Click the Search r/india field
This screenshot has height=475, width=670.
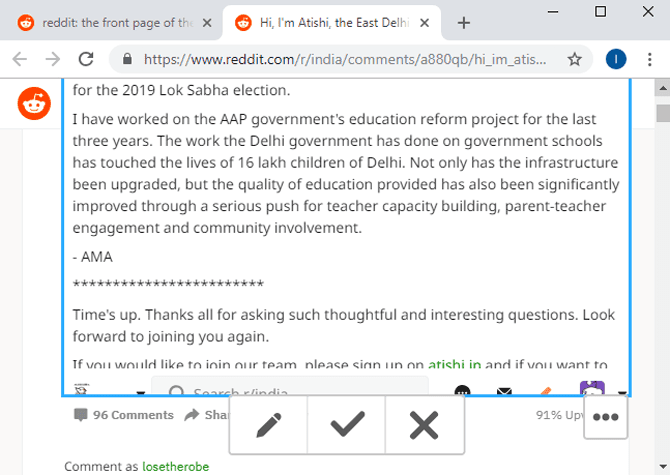click(x=290, y=393)
